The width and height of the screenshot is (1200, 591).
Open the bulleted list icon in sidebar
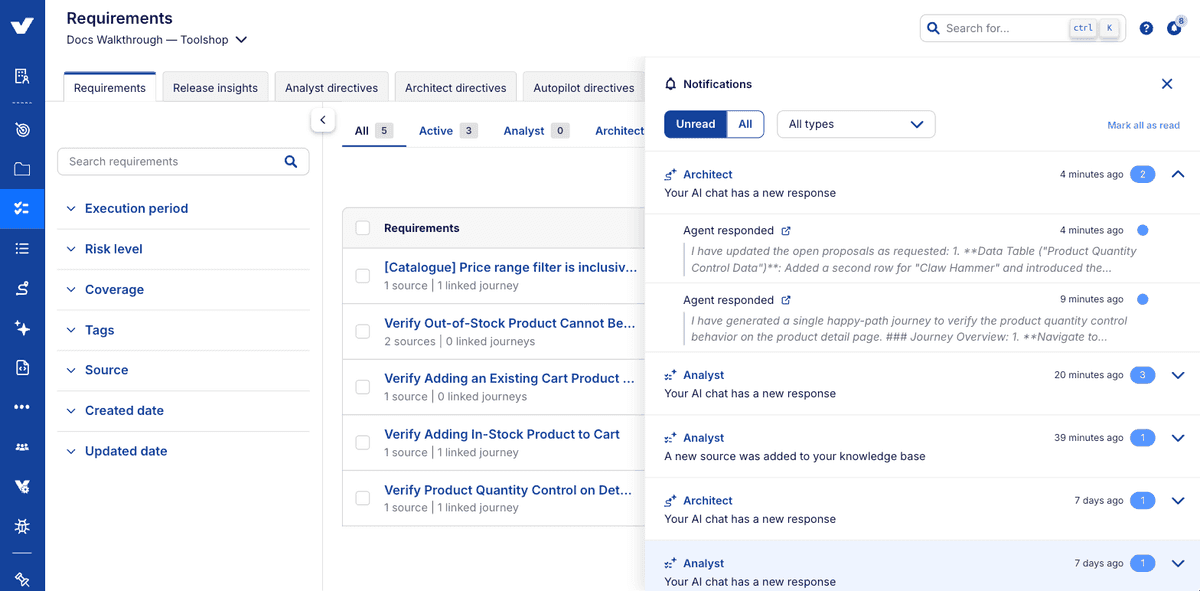pyautogui.click(x=22, y=248)
